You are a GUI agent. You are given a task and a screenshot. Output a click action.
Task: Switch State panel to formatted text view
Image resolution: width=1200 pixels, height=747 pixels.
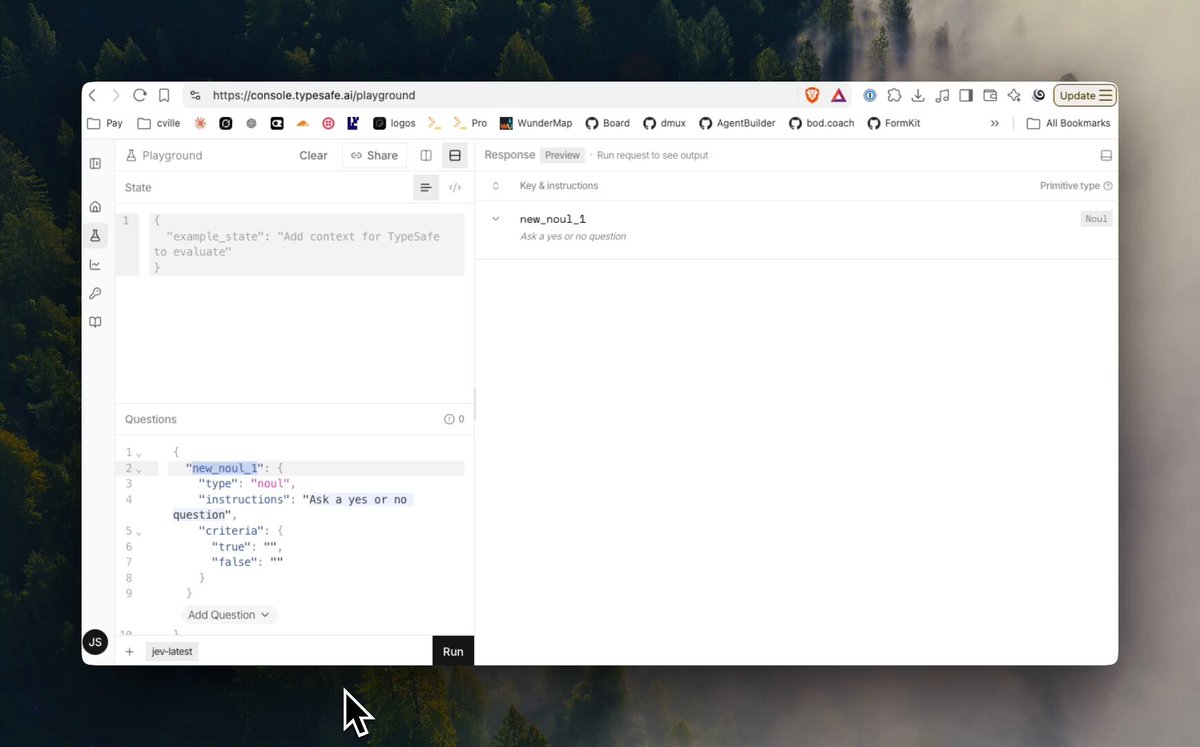coord(426,187)
